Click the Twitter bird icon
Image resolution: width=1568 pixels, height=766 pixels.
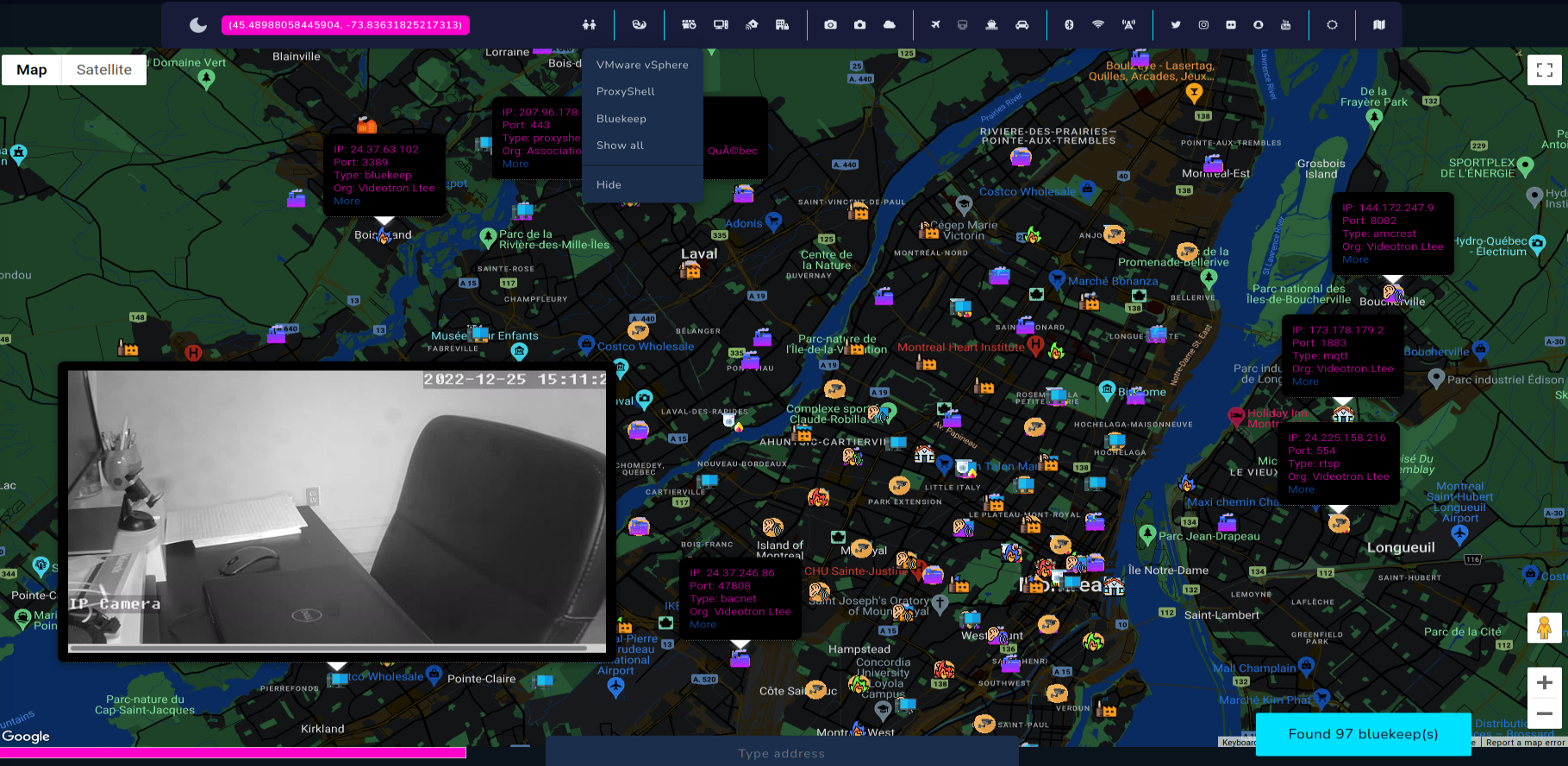1176,25
